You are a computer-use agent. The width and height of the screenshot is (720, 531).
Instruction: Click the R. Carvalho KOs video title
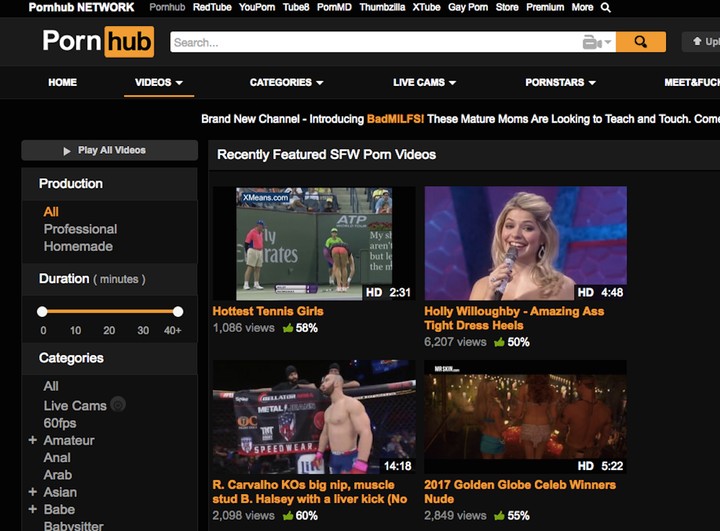point(309,491)
